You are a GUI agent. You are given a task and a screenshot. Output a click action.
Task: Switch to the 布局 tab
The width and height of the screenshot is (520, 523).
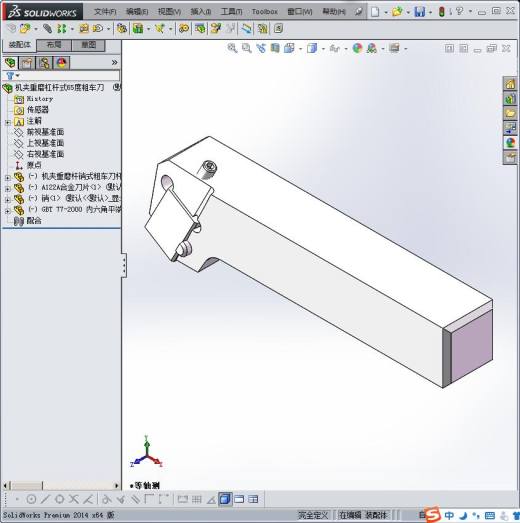[x=54, y=45]
